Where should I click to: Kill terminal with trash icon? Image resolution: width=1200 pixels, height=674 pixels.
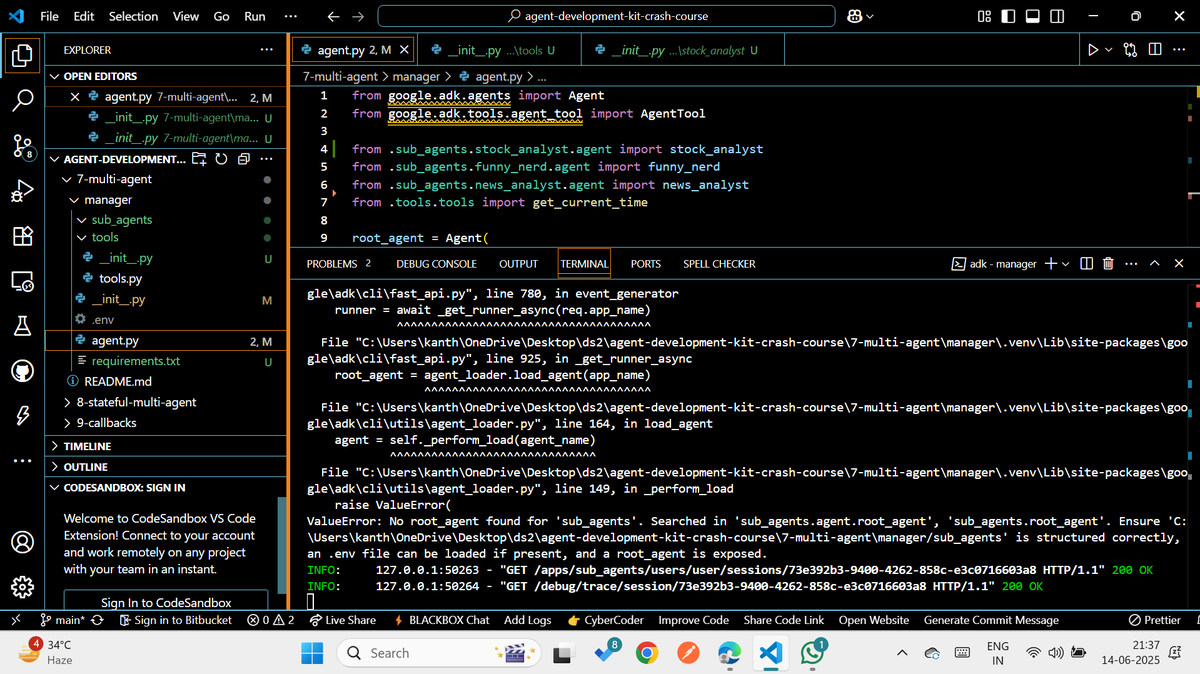(1108, 264)
